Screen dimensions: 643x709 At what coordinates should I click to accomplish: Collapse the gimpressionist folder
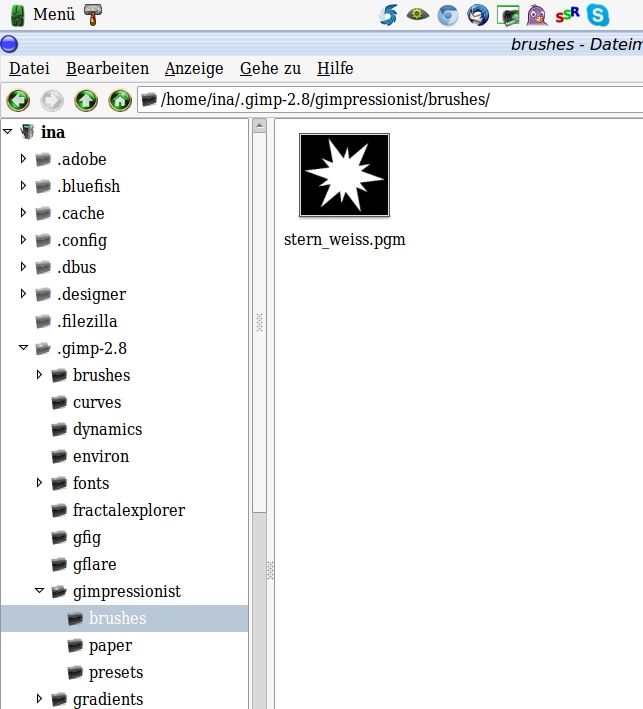(x=40, y=591)
